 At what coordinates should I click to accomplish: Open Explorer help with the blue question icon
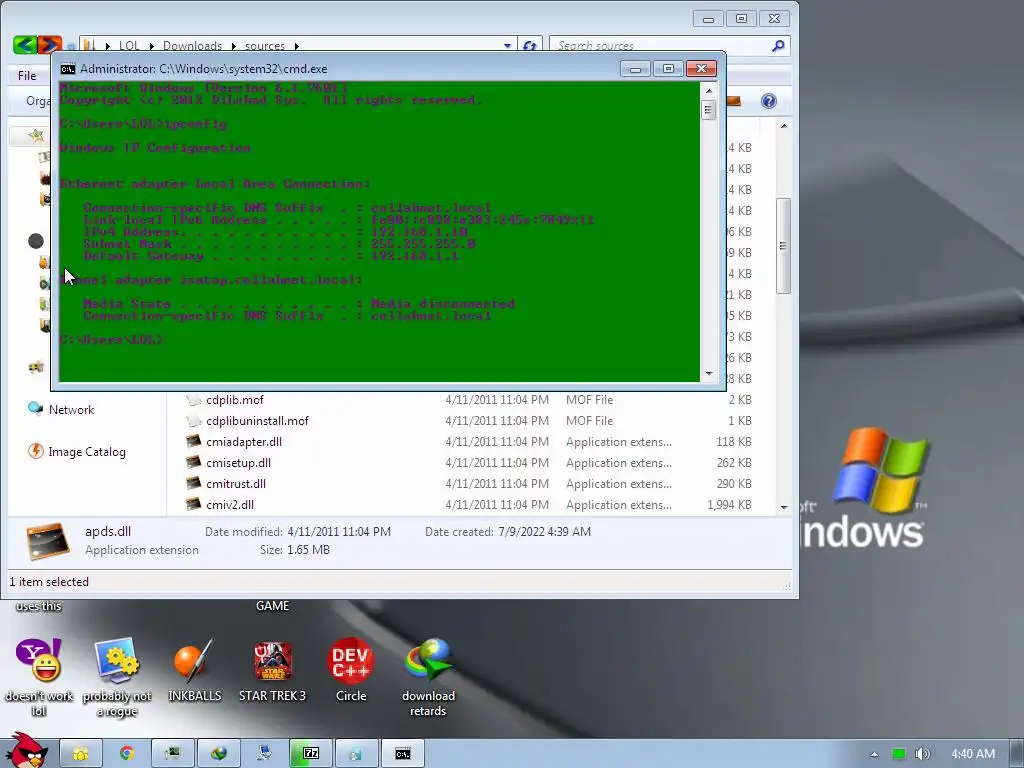pyautogui.click(x=769, y=101)
